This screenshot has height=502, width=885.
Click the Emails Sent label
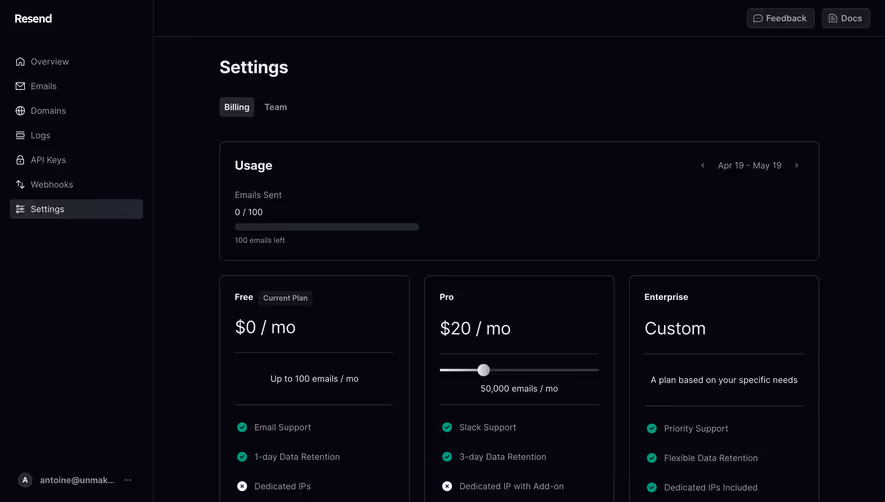[x=258, y=195]
